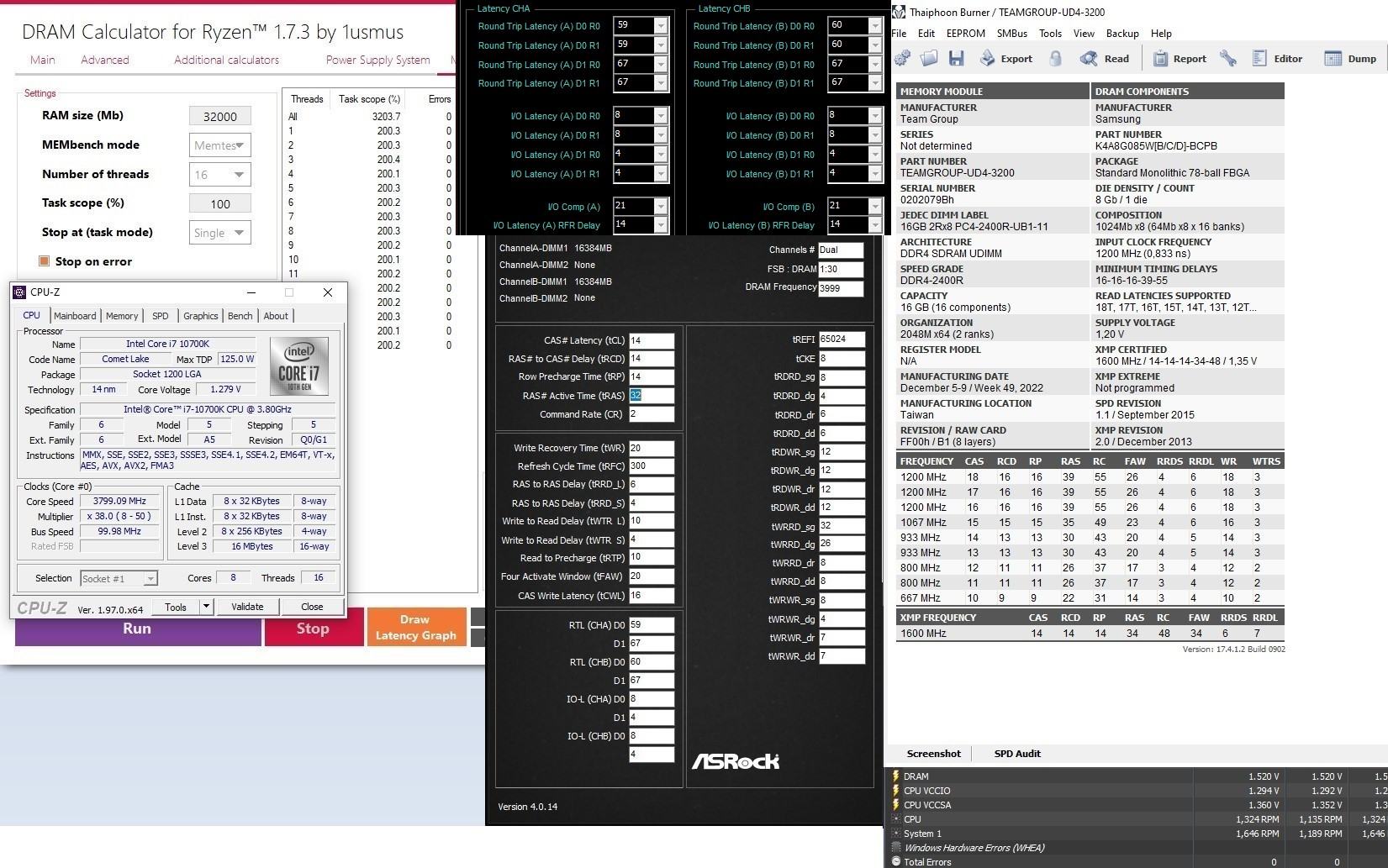Click lightning bolt icon beside DRAM sensor row
Viewport: 1388px width, 868px height.
[896, 776]
